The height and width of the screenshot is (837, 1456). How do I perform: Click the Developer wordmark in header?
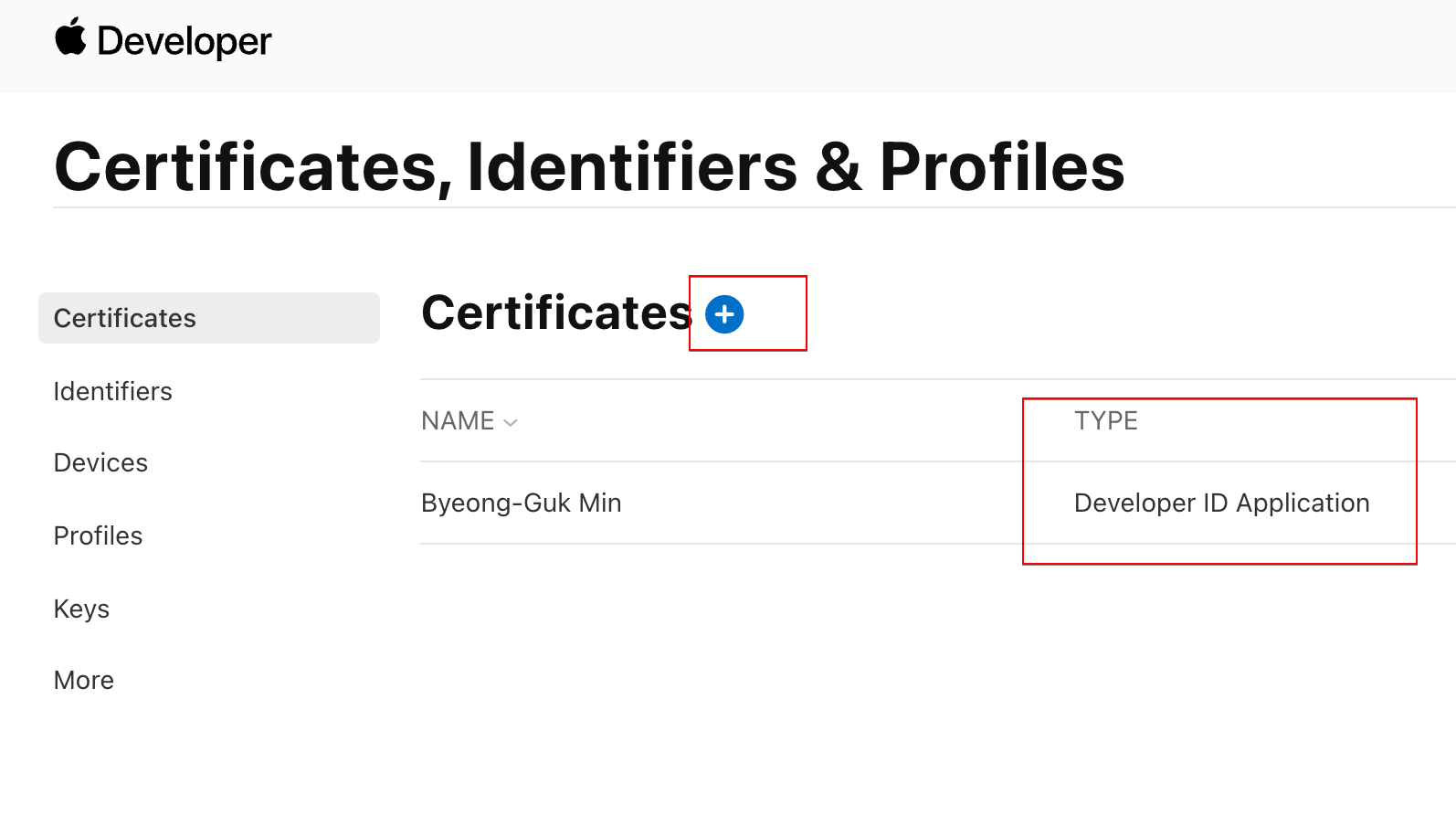185,41
